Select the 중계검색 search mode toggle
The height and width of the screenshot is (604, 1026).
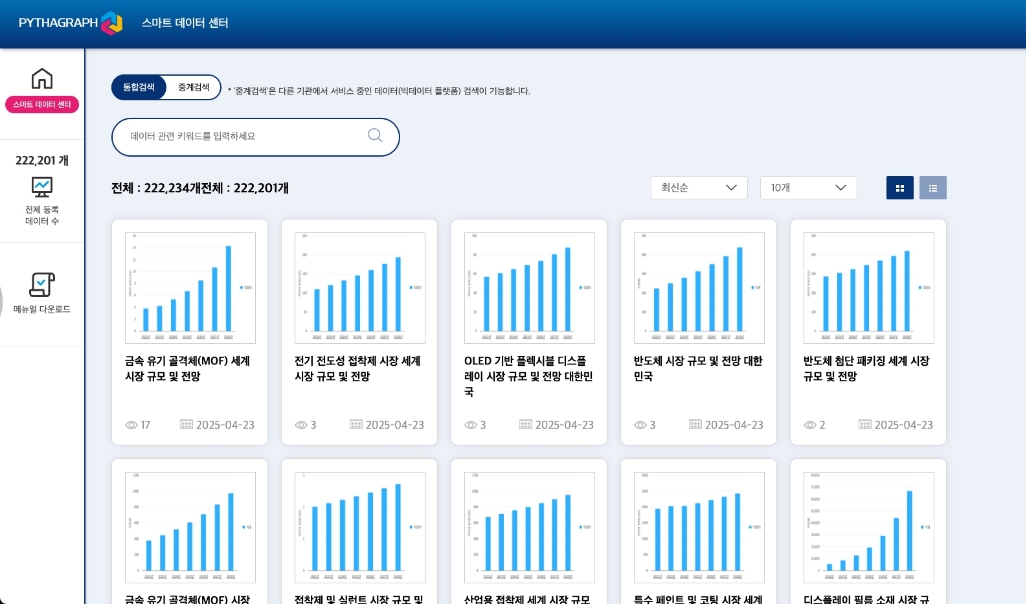193,88
